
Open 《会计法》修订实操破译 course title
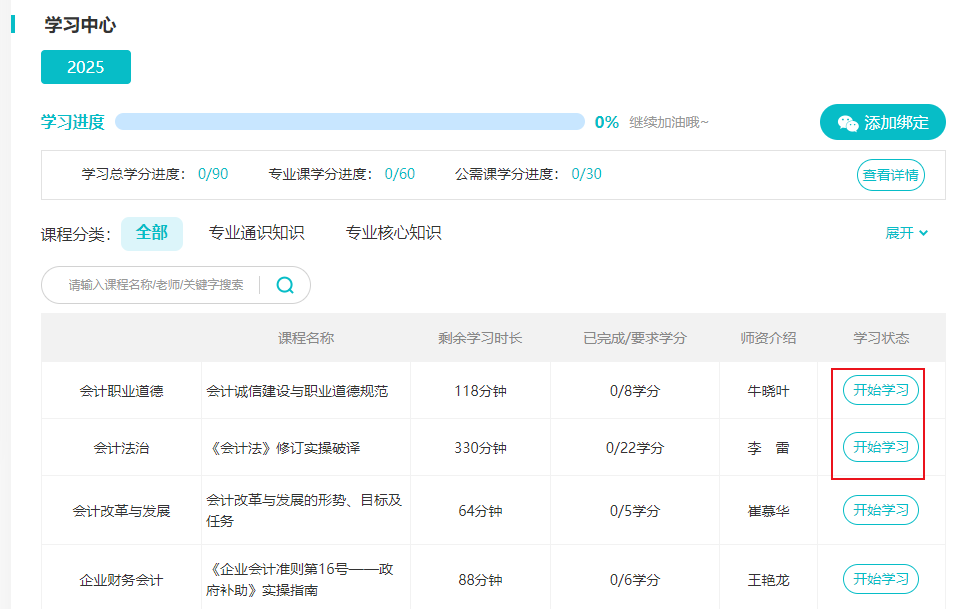(x=283, y=448)
